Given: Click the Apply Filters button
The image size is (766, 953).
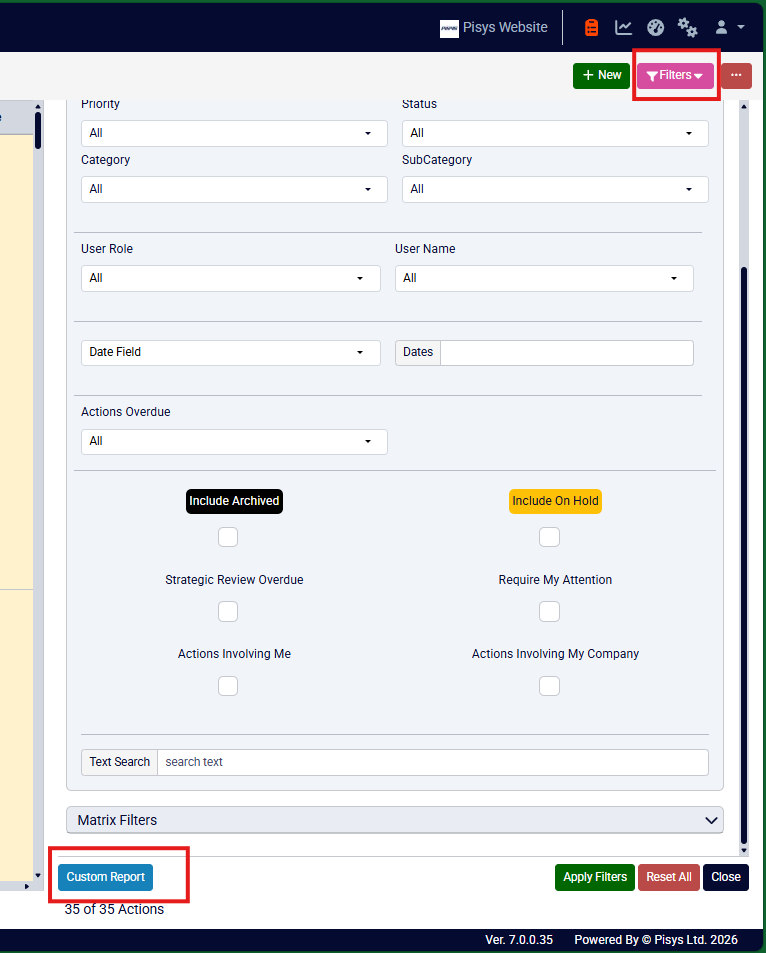Looking at the screenshot, I should pyautogui.click(x=595, y=877).
